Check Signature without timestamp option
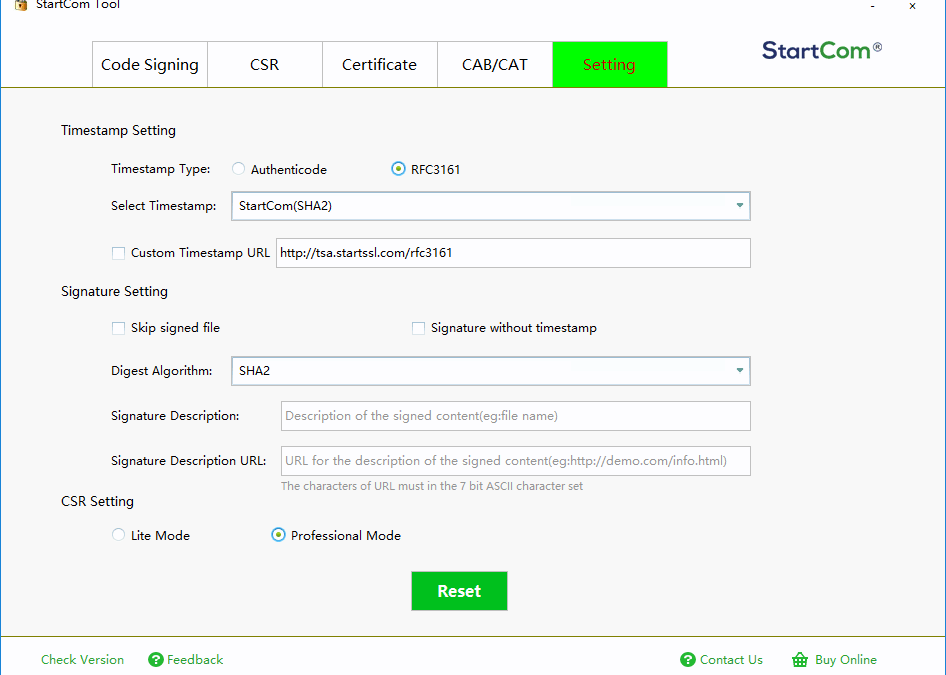This screenshot has width=946, height=675. click(418, 328)
